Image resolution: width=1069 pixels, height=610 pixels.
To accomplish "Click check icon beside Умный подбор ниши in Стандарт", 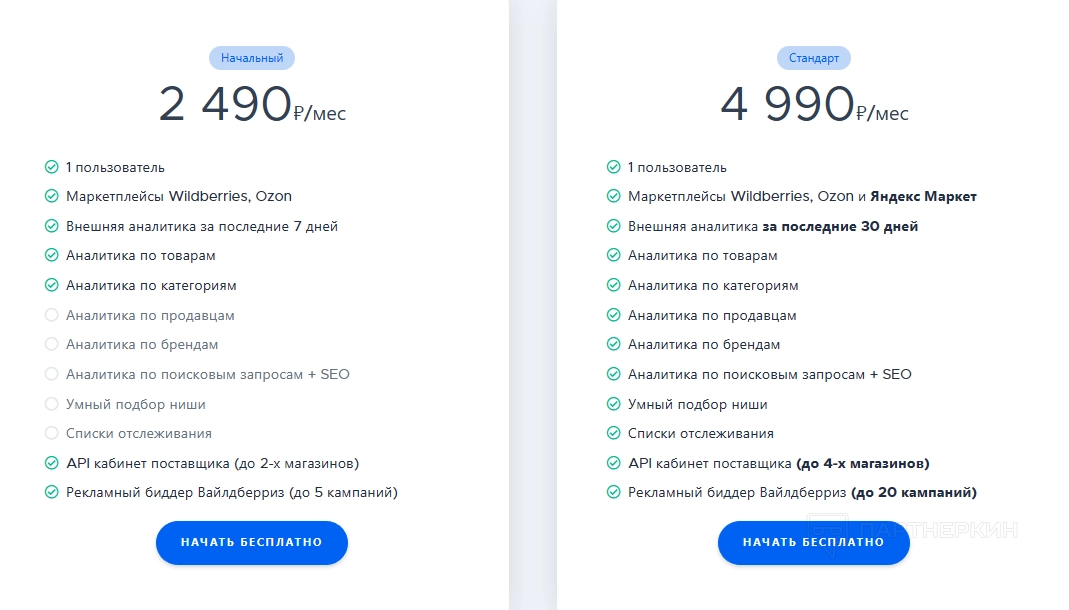I will pyautogui.click(x=614, y=404).
